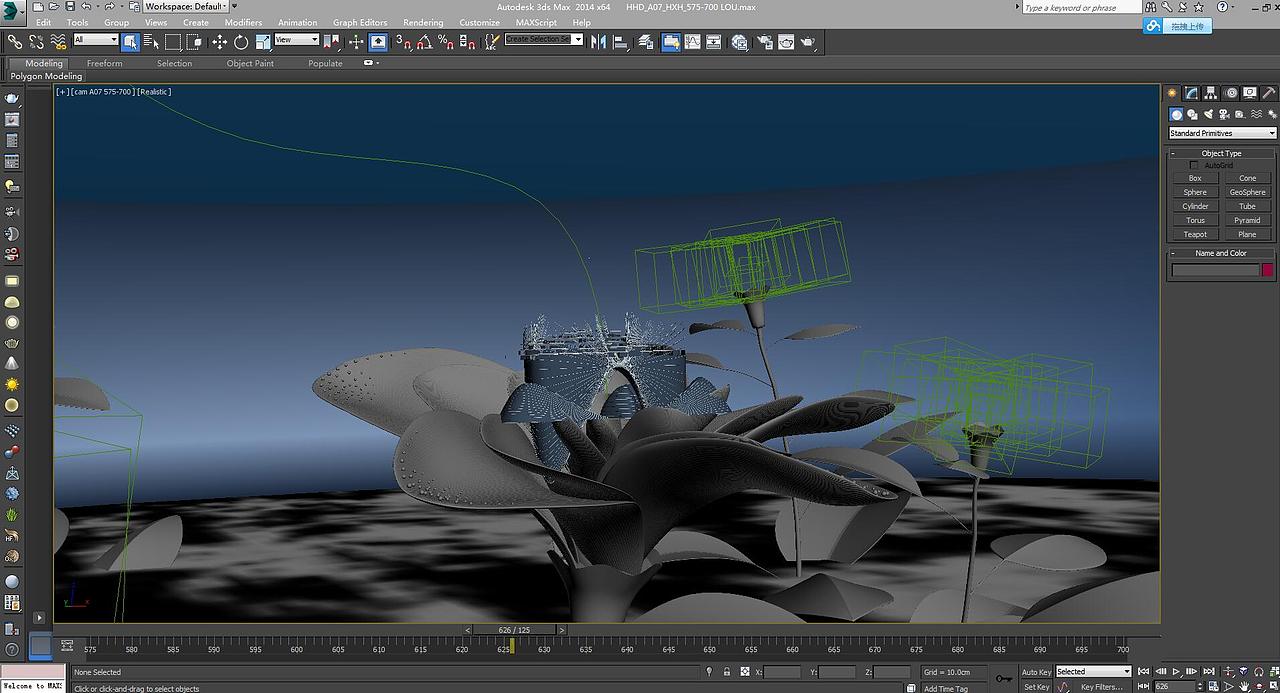Switch to the Object Paint ribbon tab

point(250,63)
